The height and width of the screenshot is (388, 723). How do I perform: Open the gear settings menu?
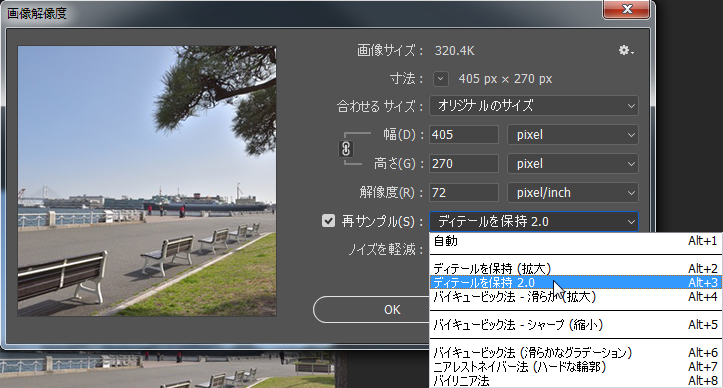[x=626, y=50]
